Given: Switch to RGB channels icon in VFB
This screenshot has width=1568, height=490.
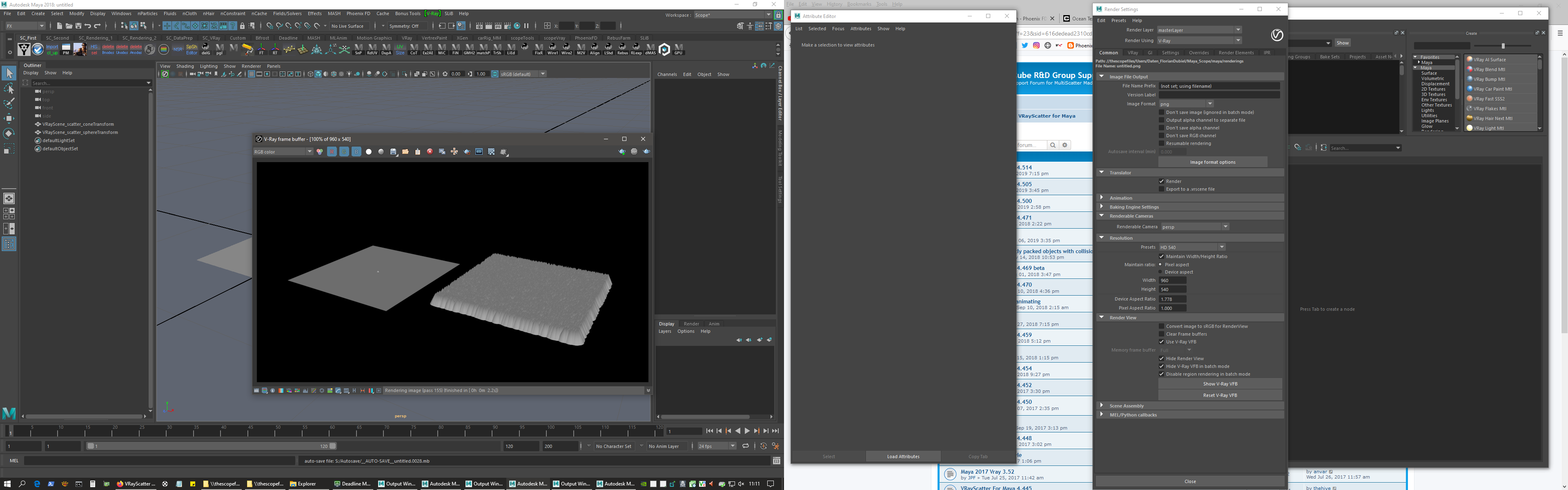Looking at the screenshot, I should pyautogui.click(x=320, y=151).
